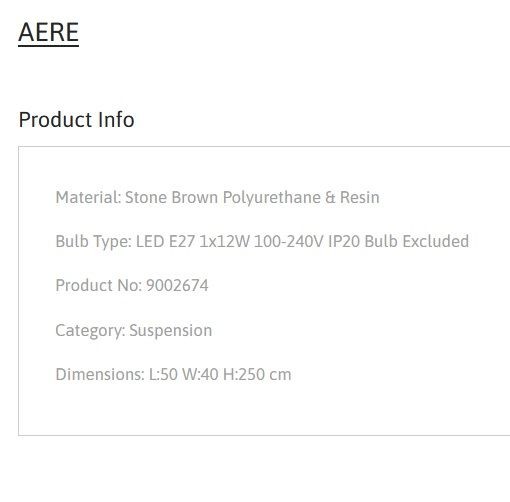Click the L:50 length value

[163, 374]
